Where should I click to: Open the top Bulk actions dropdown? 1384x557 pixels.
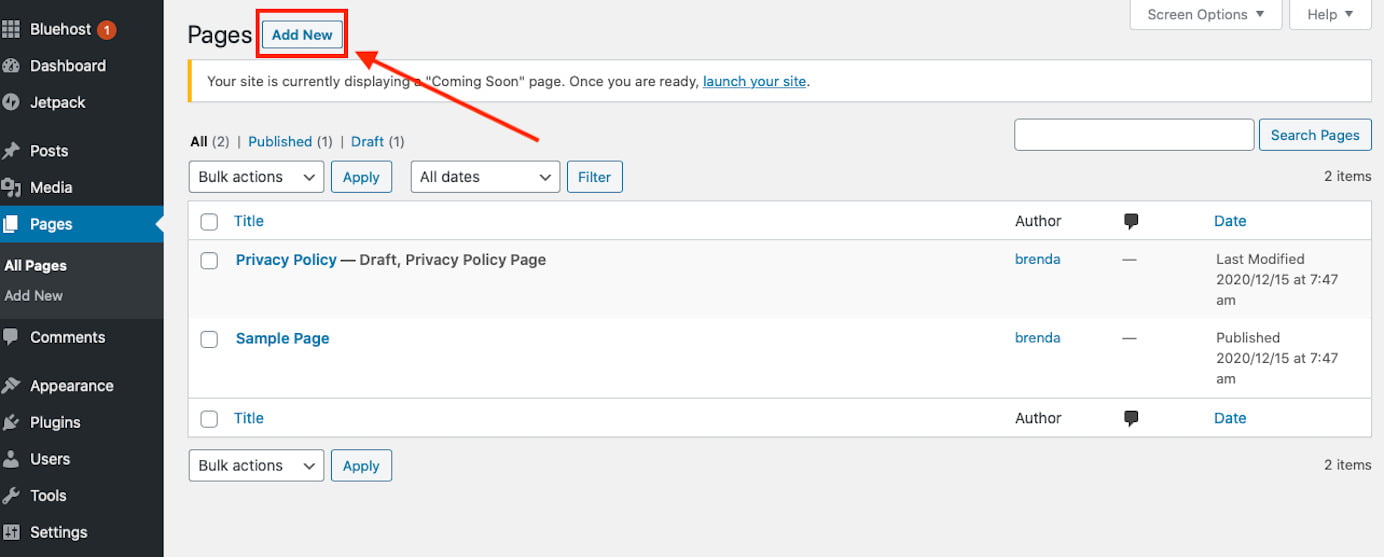(256, 177)
